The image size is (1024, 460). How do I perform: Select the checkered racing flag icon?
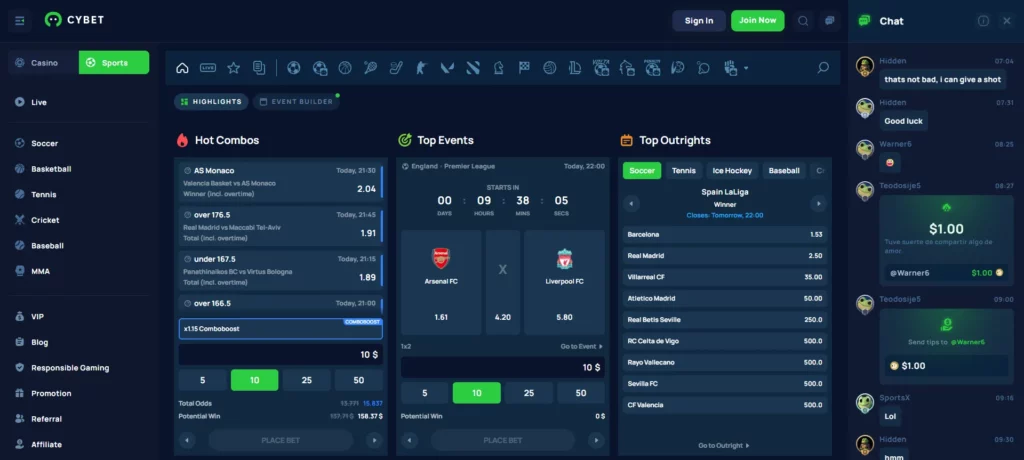tap(524, 68)
